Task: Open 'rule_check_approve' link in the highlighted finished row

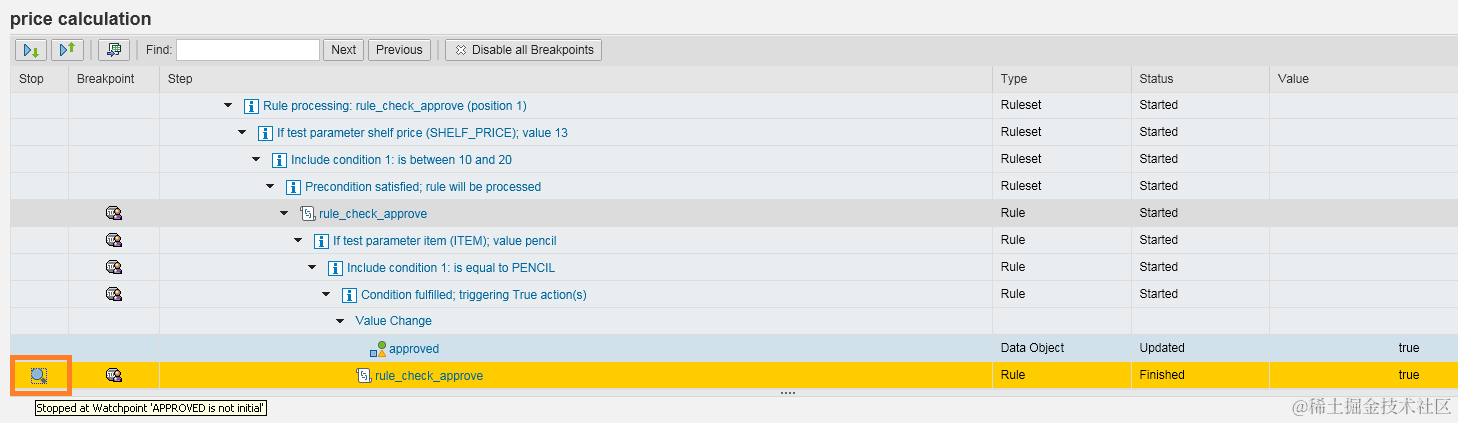Action: tap(429, 376)
